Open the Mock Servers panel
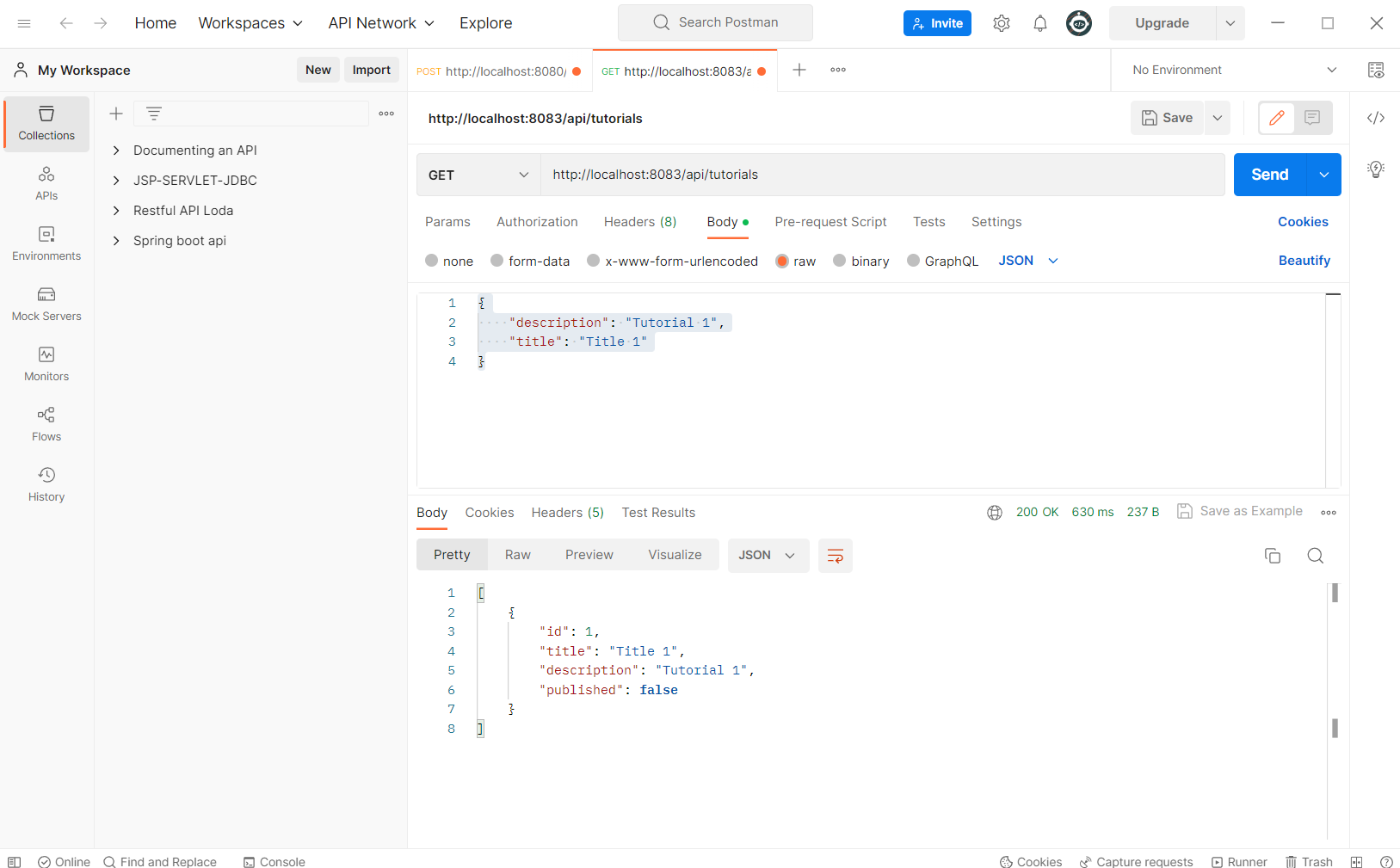 46,305
